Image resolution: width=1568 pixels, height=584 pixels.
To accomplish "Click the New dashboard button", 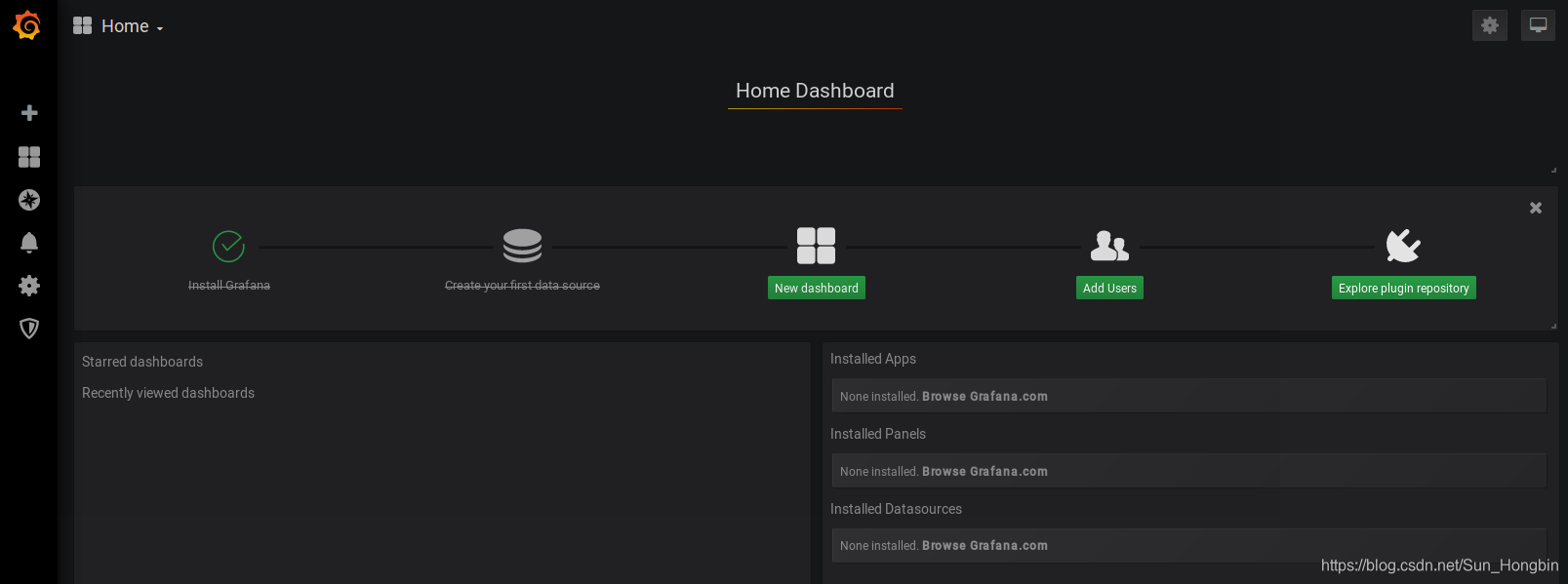I will 817,288.
